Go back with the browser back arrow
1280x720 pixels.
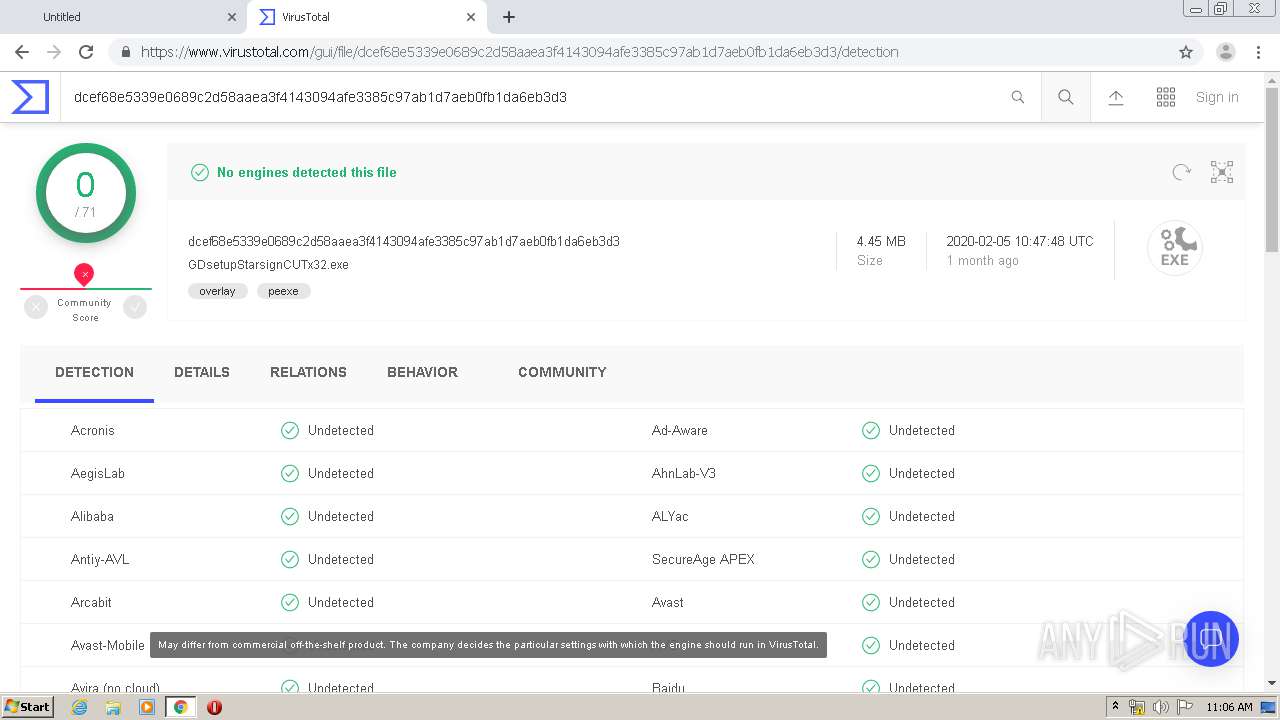22,52
